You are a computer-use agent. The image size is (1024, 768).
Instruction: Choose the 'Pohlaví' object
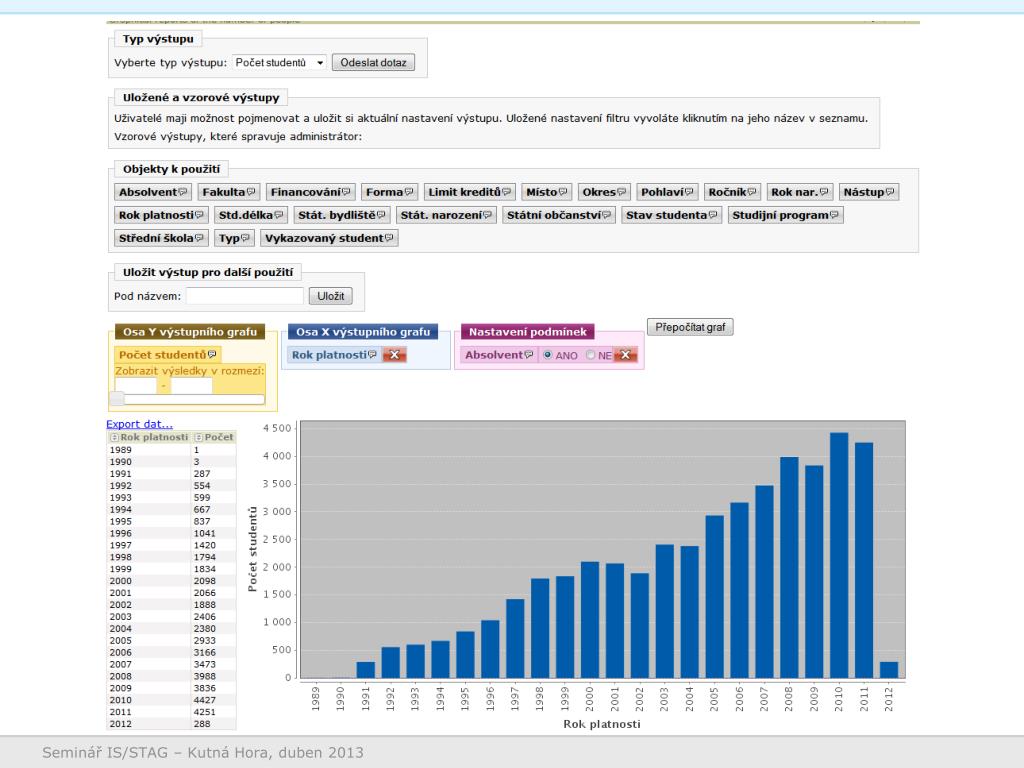click(x=667, y=192)
